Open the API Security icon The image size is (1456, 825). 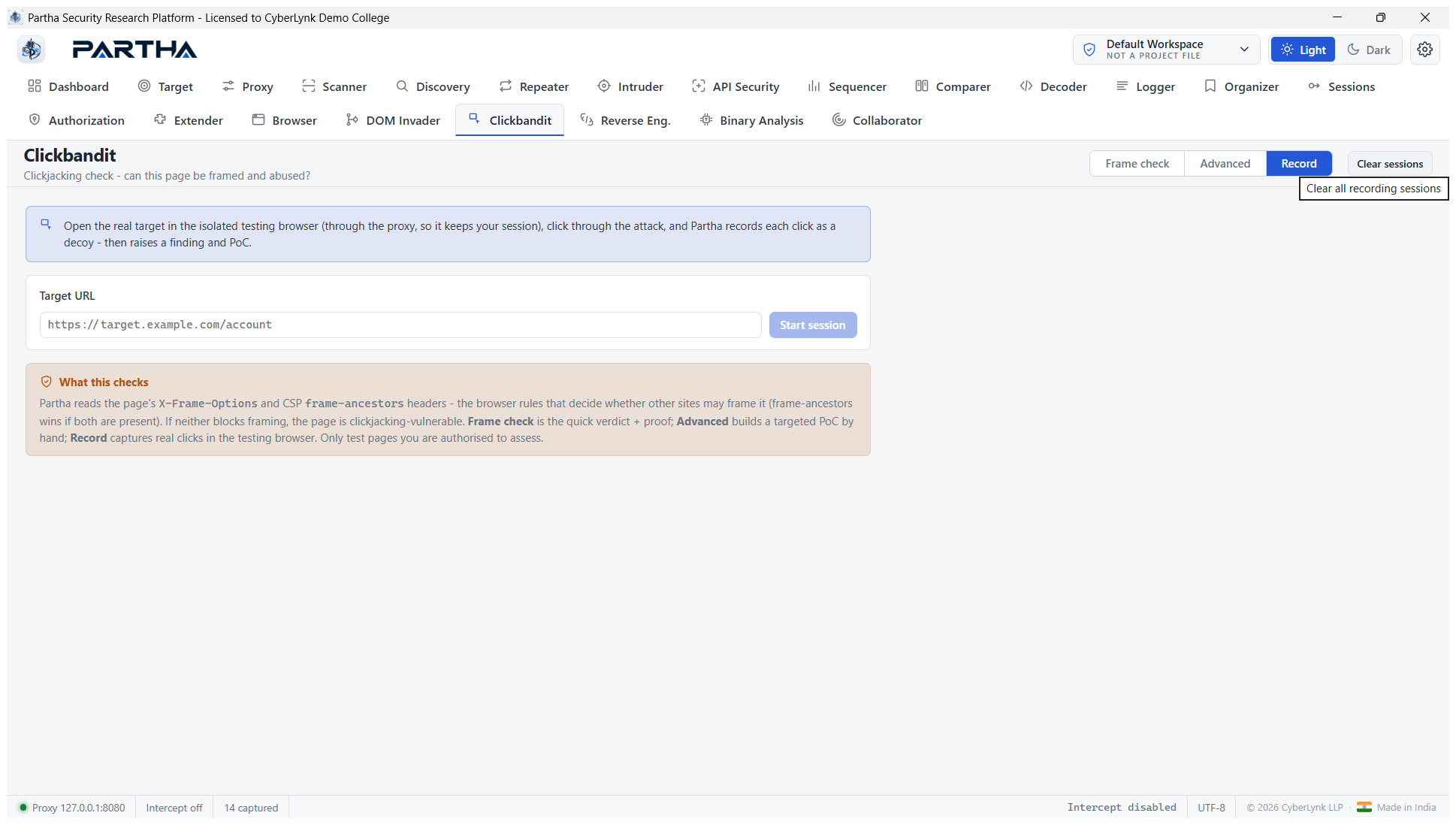coord(699,86)
